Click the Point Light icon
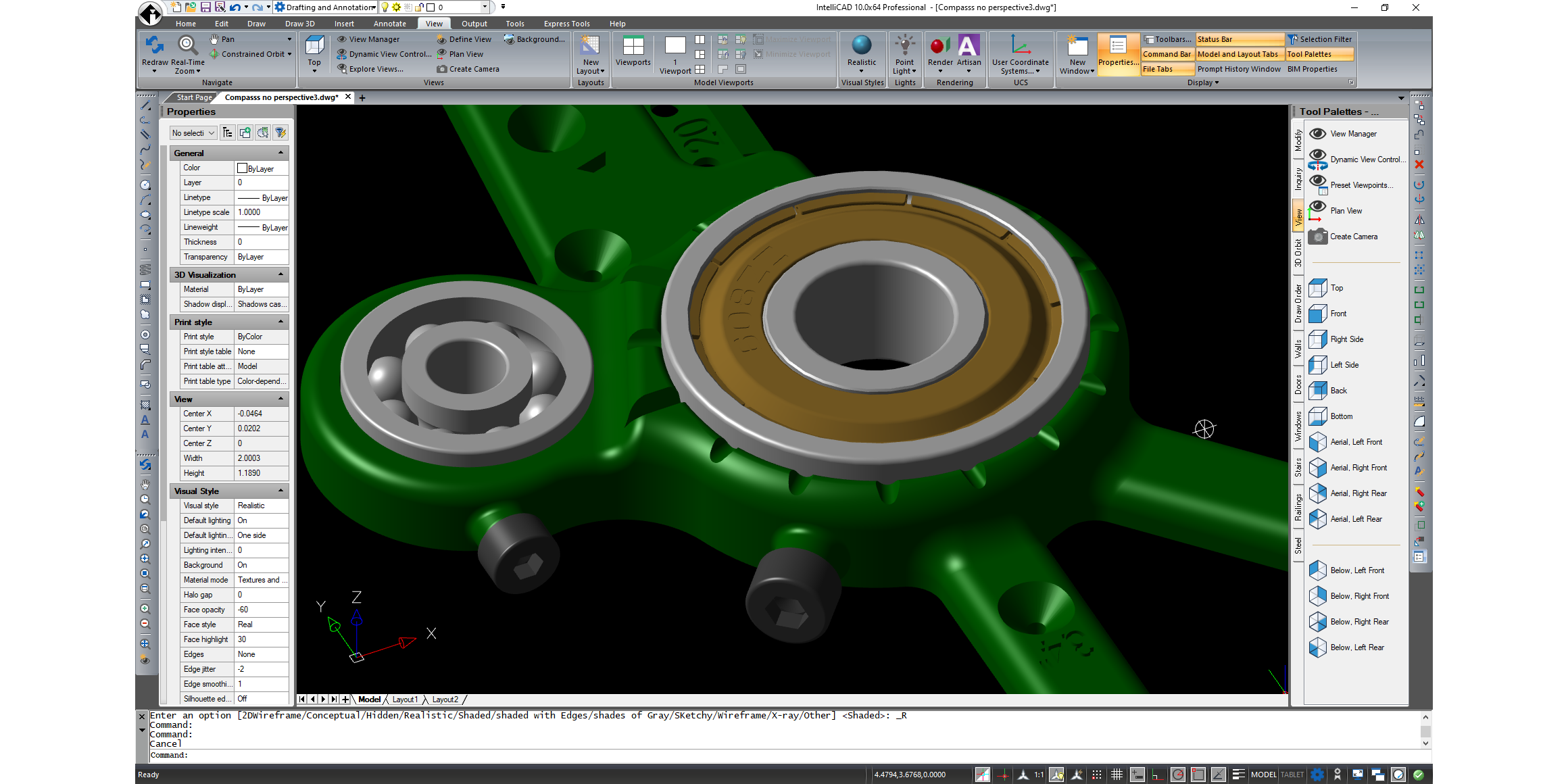This screenshot has height=784, width=1568. pos(904,45)
